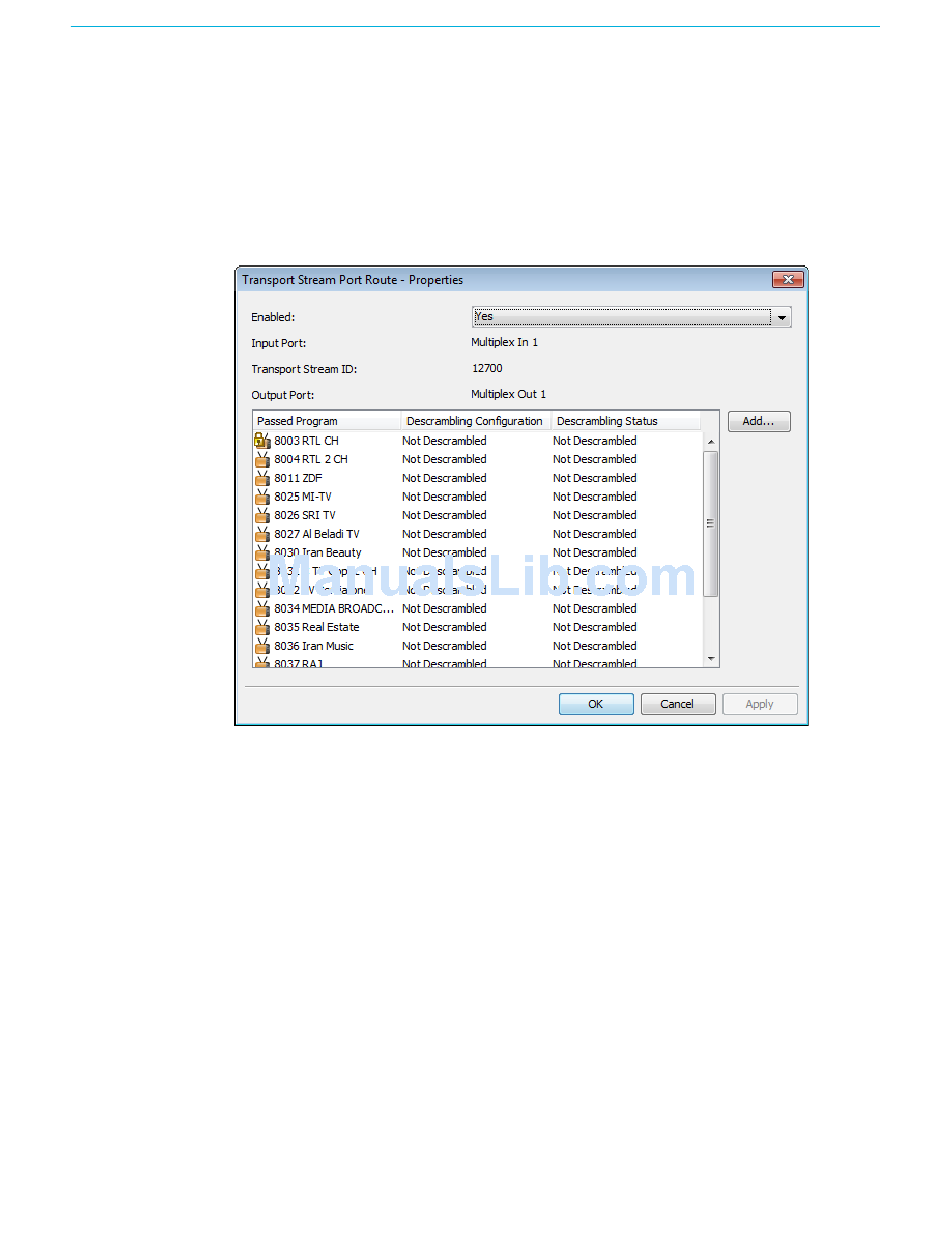The height and width of the screenshot is (1260, 950).
Task: Open the Enabled dropdown showing Yes
Action: click(631, 317)
